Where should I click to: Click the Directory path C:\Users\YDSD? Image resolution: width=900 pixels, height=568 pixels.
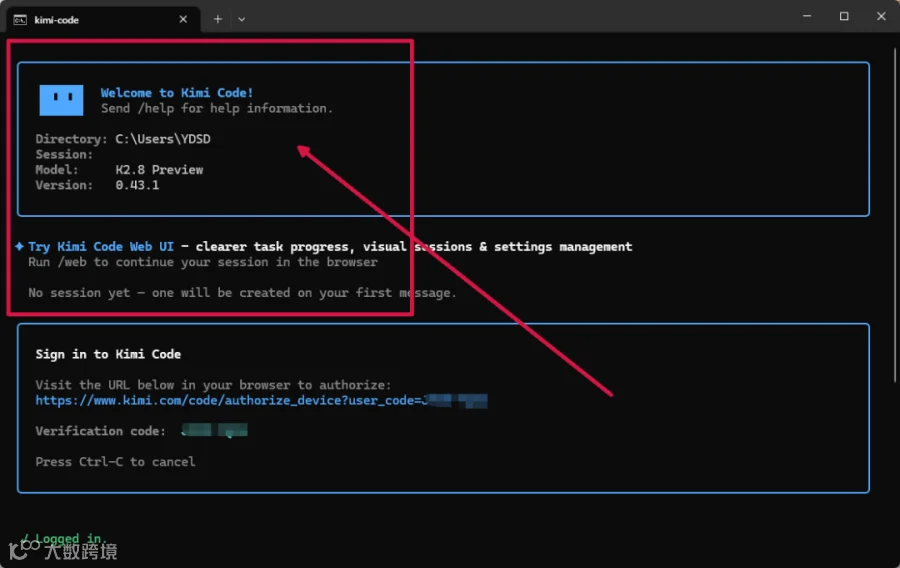click(x=163, y=139)
